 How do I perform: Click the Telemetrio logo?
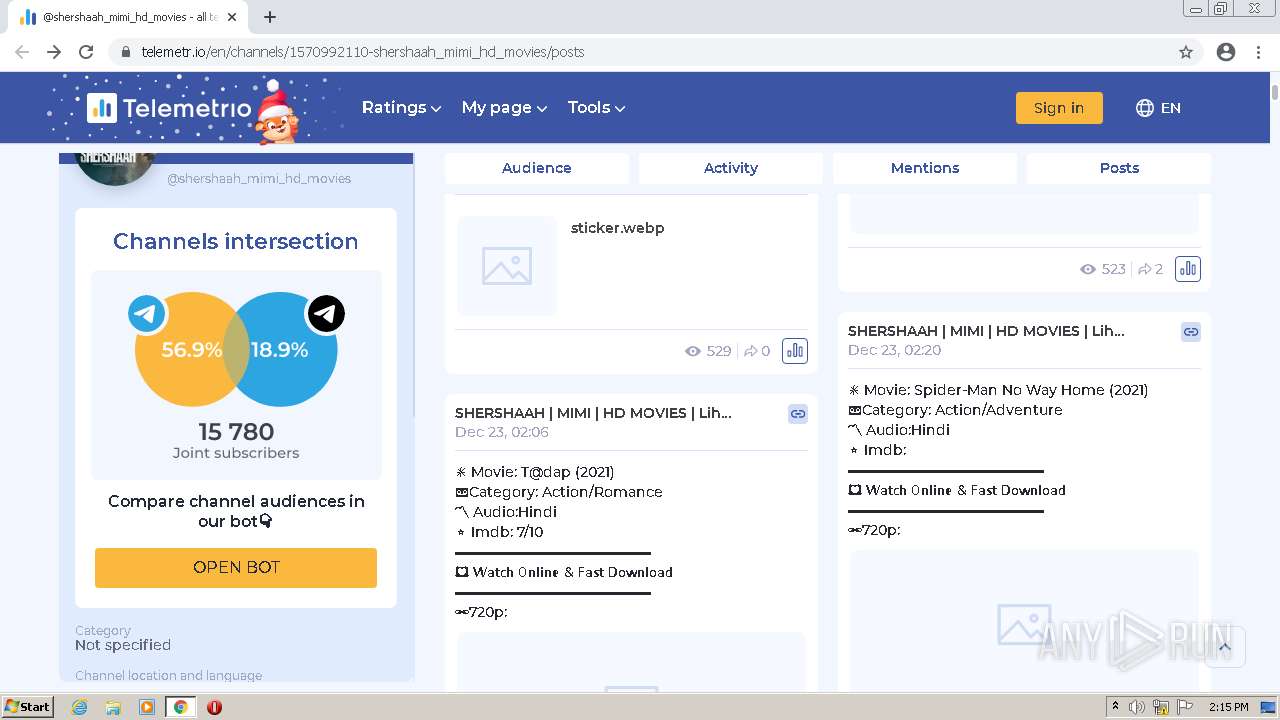click(x=169, y=108)
